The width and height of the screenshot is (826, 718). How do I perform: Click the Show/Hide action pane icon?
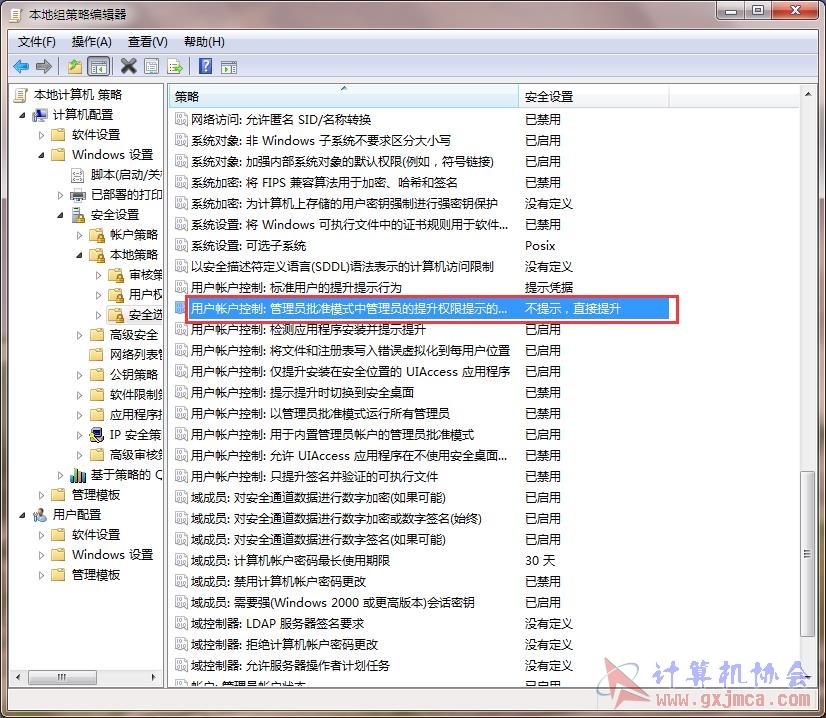tap(228, 67)
